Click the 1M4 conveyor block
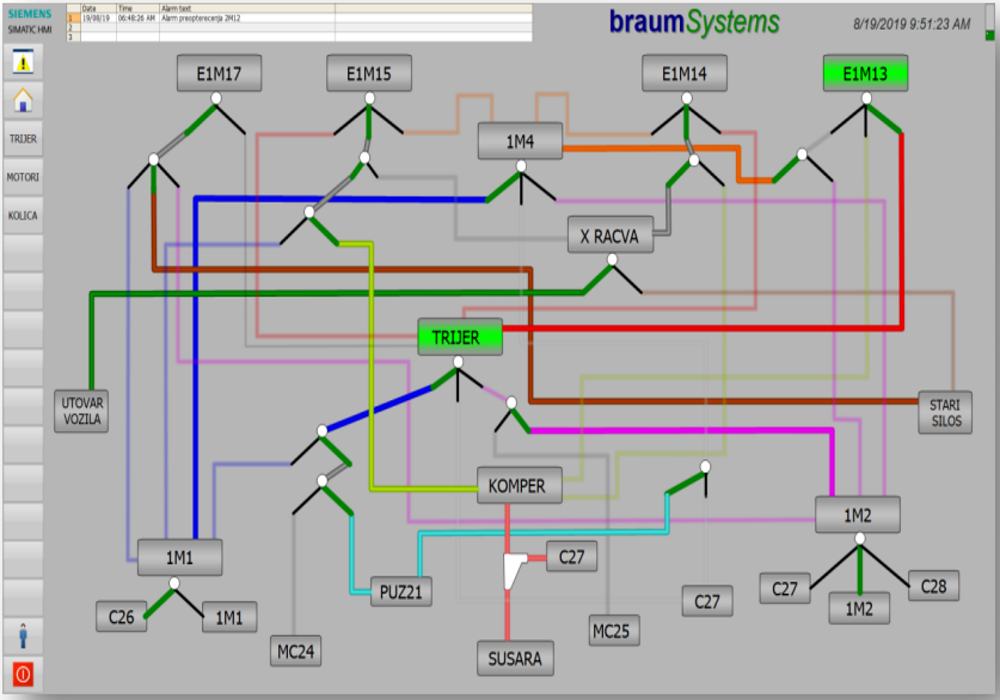1000x700 pixels. pyautogui.click(x=519, y=142)
